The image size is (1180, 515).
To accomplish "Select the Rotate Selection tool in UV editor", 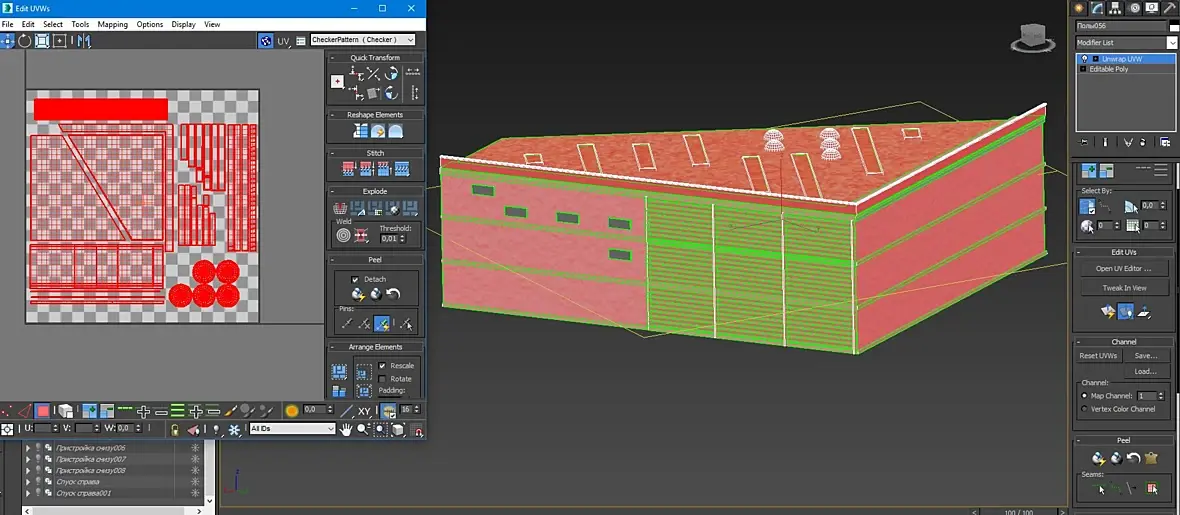I will pyautogui.click(x=25, y=41).
